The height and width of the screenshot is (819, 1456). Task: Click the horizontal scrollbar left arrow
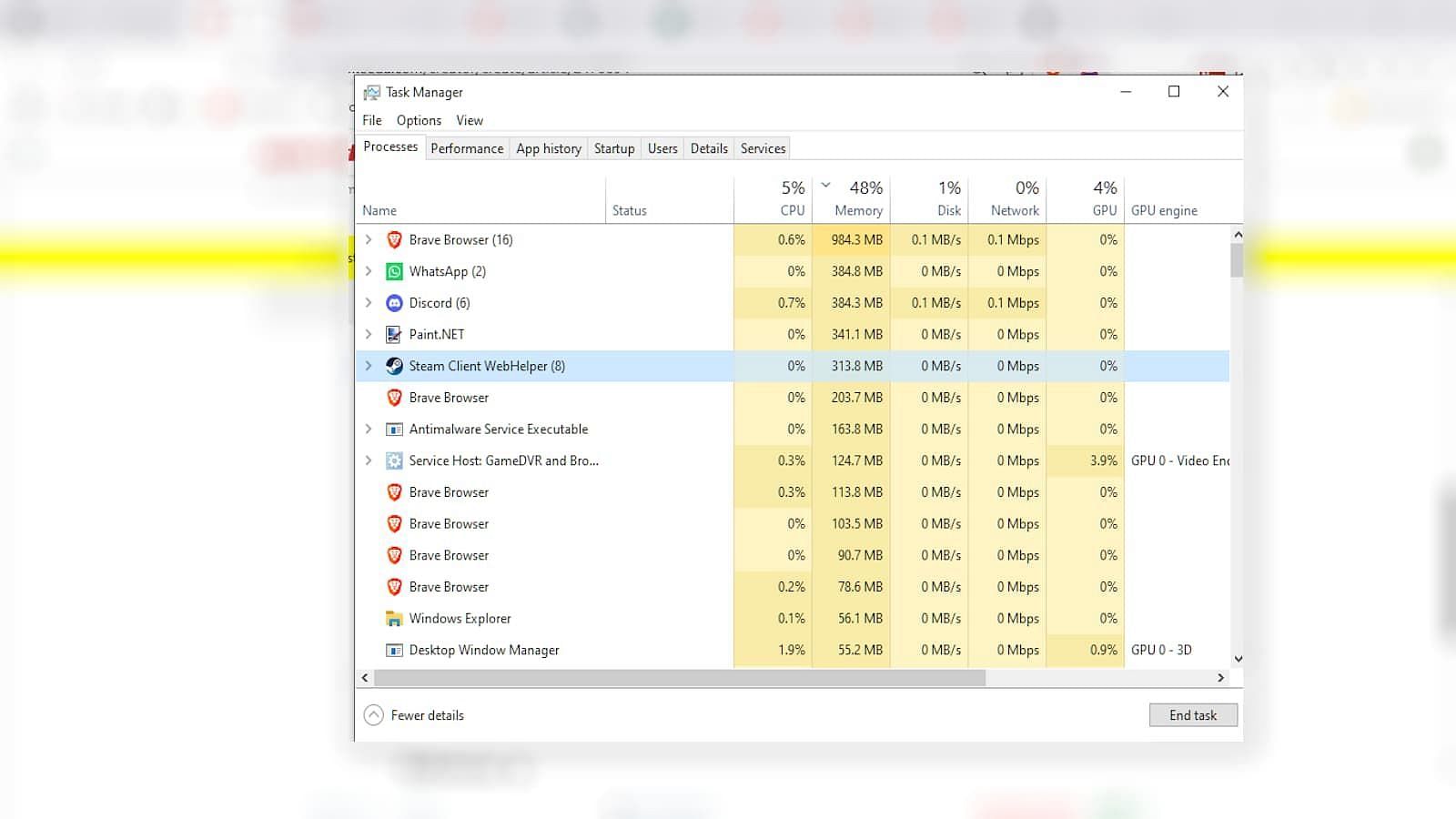click(365, 678)
